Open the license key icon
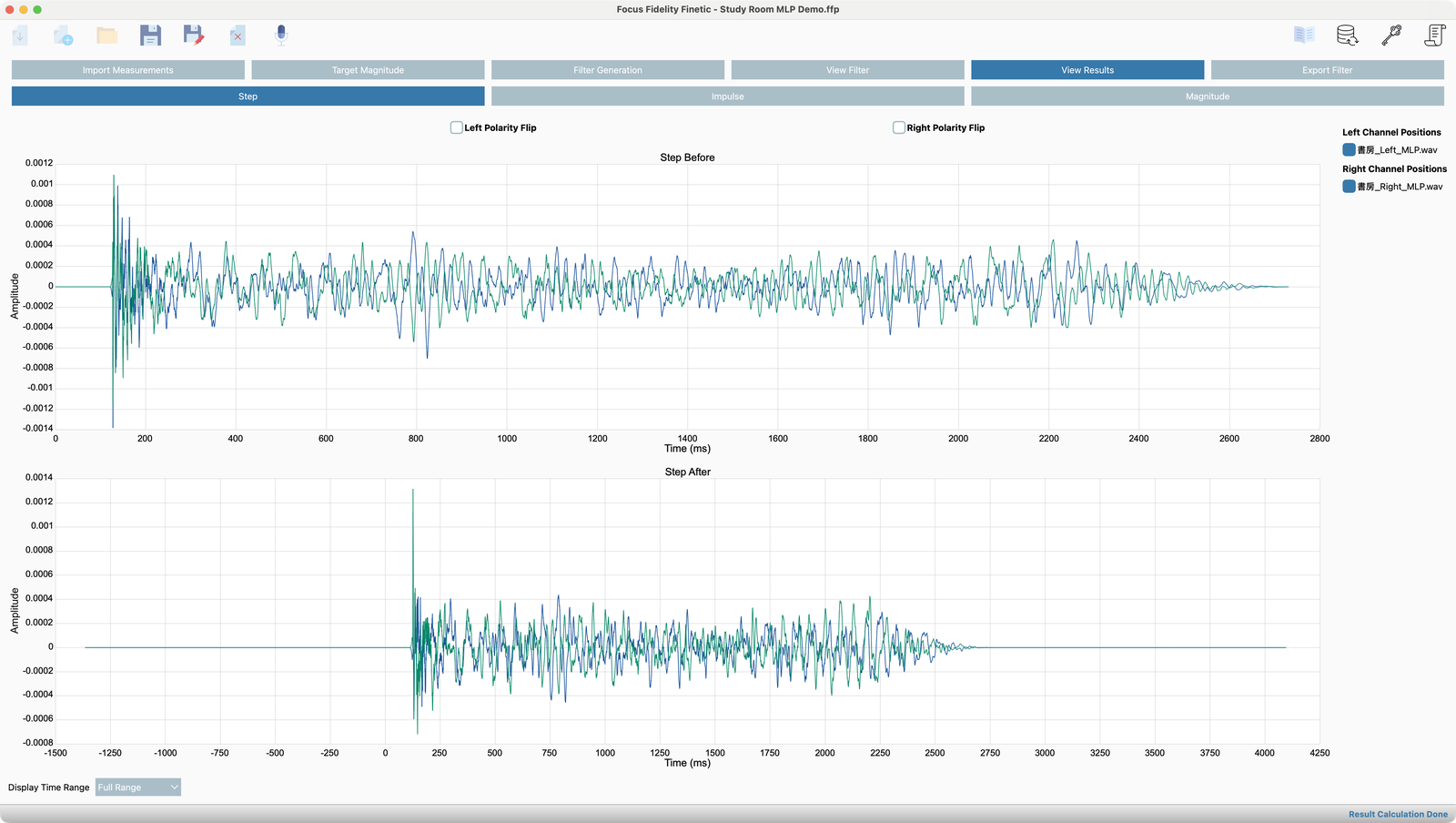This screenshot has height=823, width=1456. click(1391, 36)
